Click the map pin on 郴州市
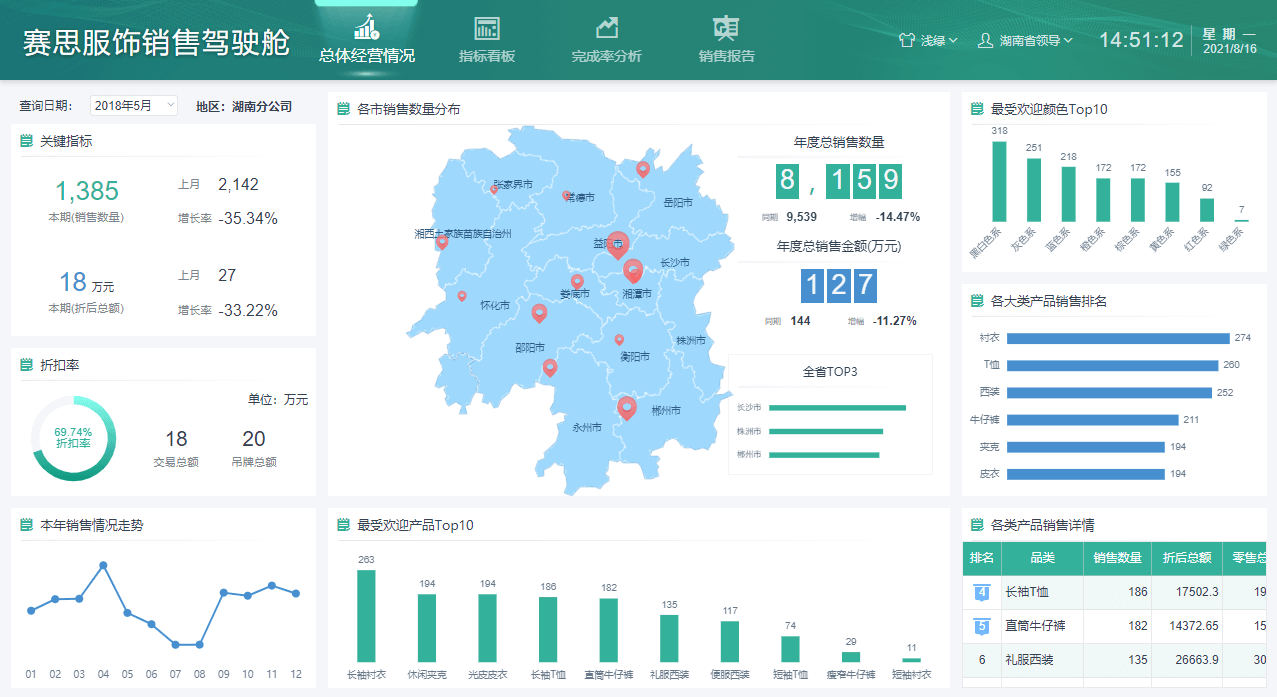 (x=627, y=407)
